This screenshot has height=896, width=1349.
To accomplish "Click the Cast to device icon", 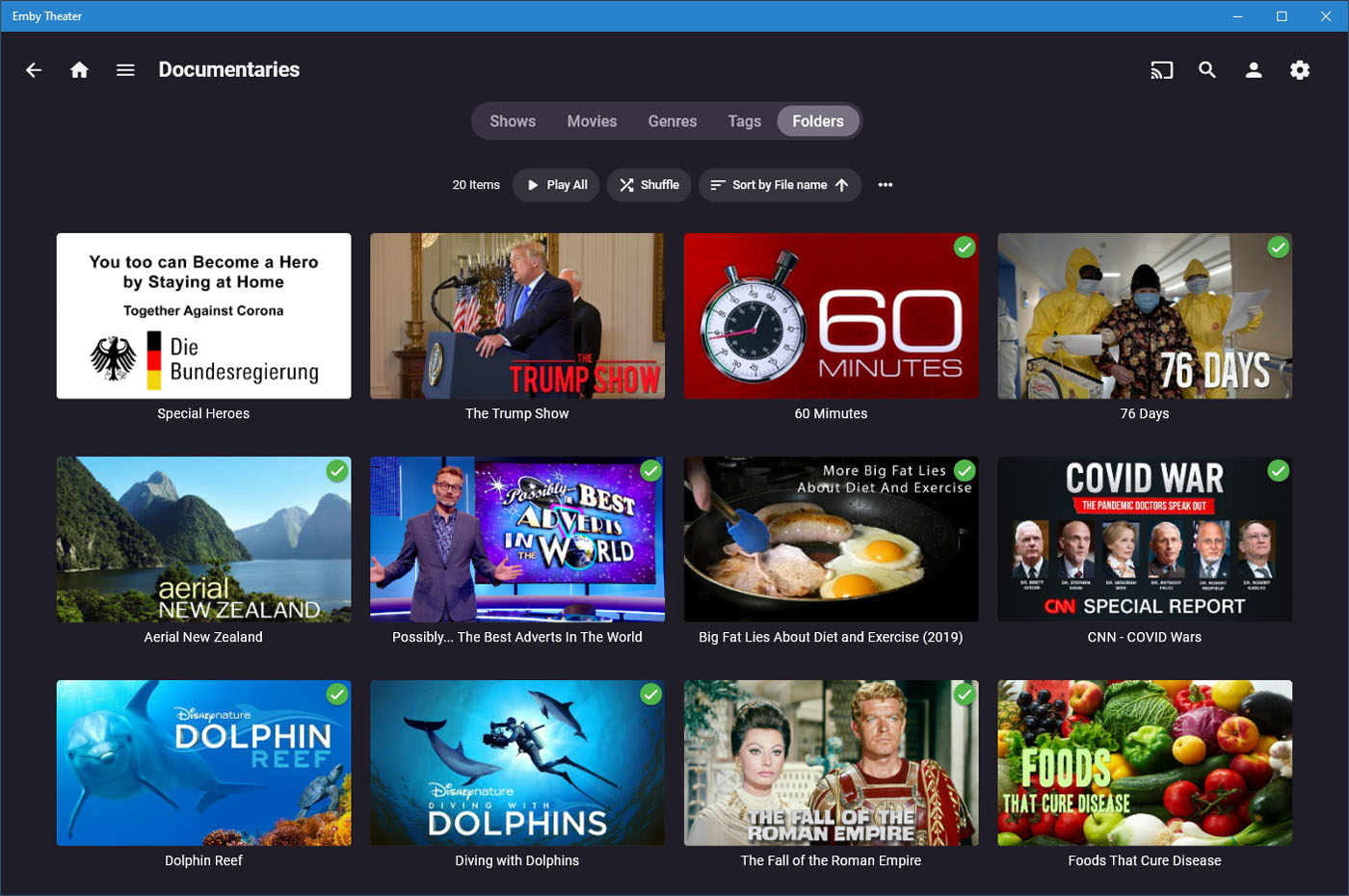I will click(x=1161, y=70).
